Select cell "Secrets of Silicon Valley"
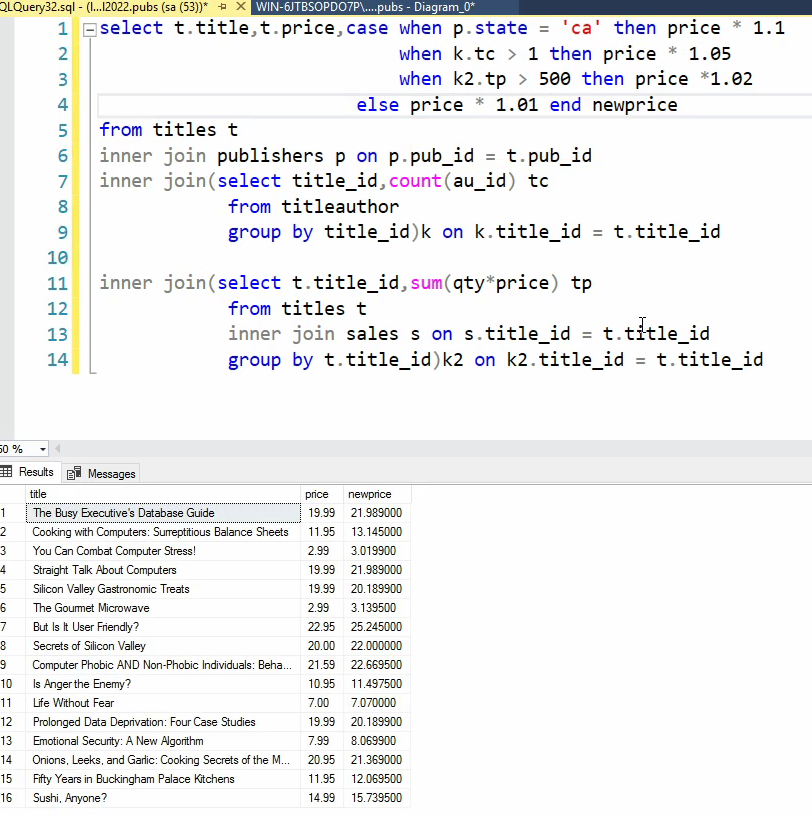The width and height of the screenshot is (812, 817). click(x=163, y=646)
